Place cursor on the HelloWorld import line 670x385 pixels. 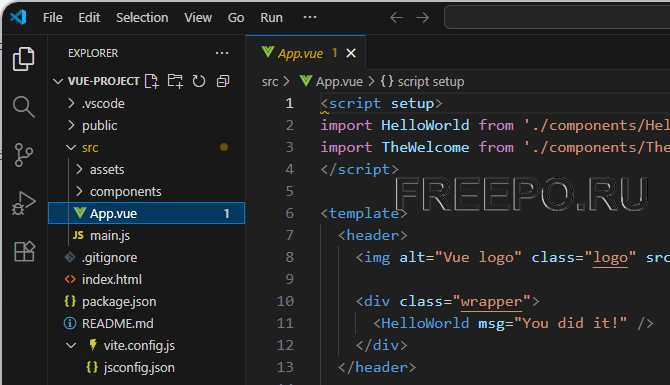point(495,125)
